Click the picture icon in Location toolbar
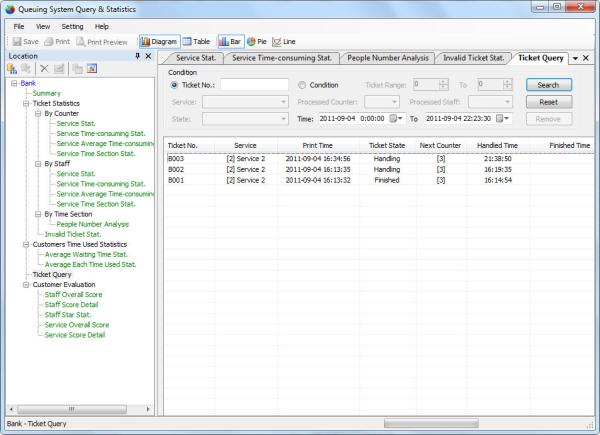The height and width of the screenshot is (435, 600). (x=92, y=69)
